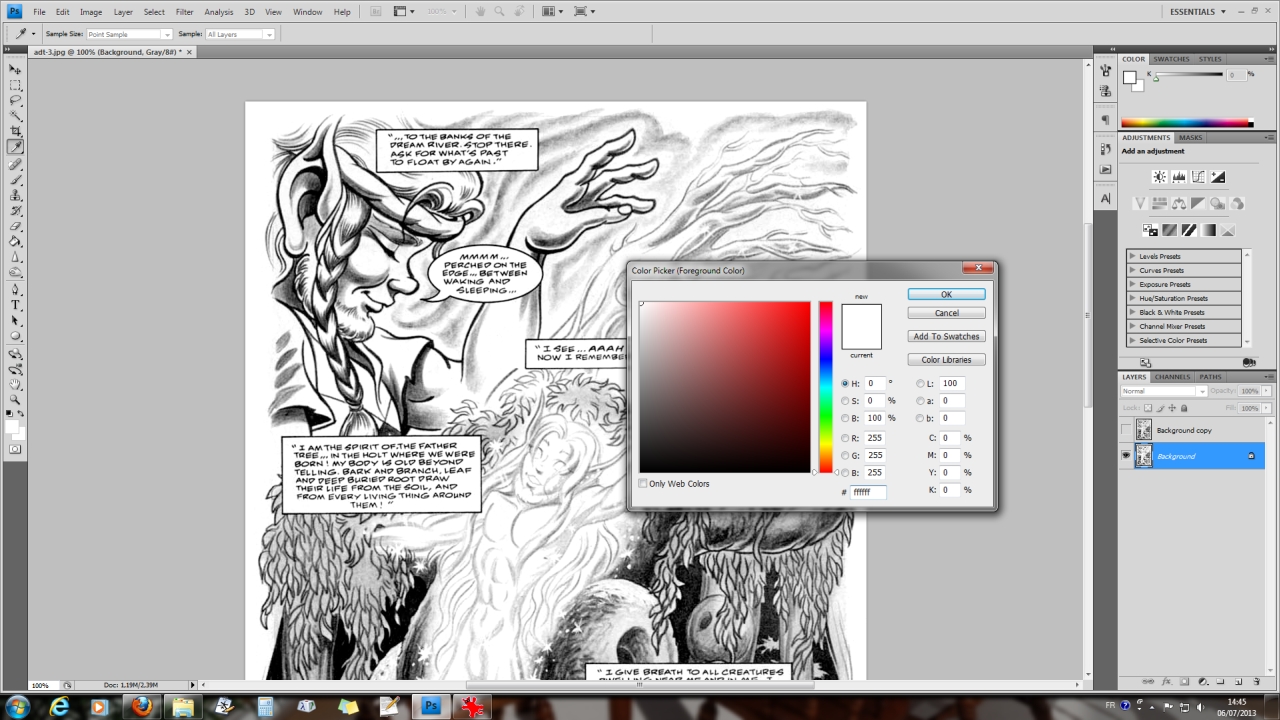Click OK in the Color Picker

[946, 294]
